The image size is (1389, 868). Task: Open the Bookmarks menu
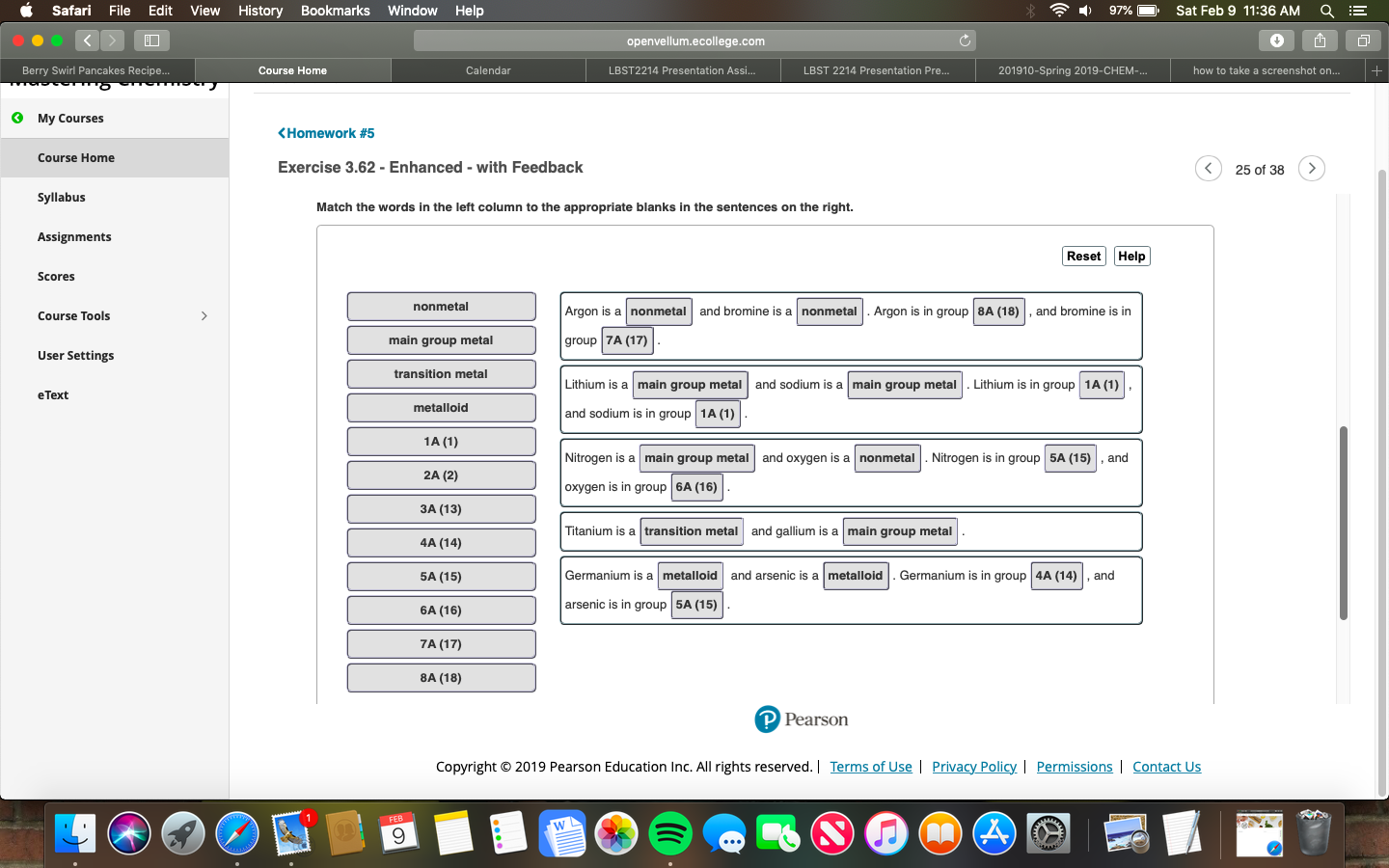[335, 11]
